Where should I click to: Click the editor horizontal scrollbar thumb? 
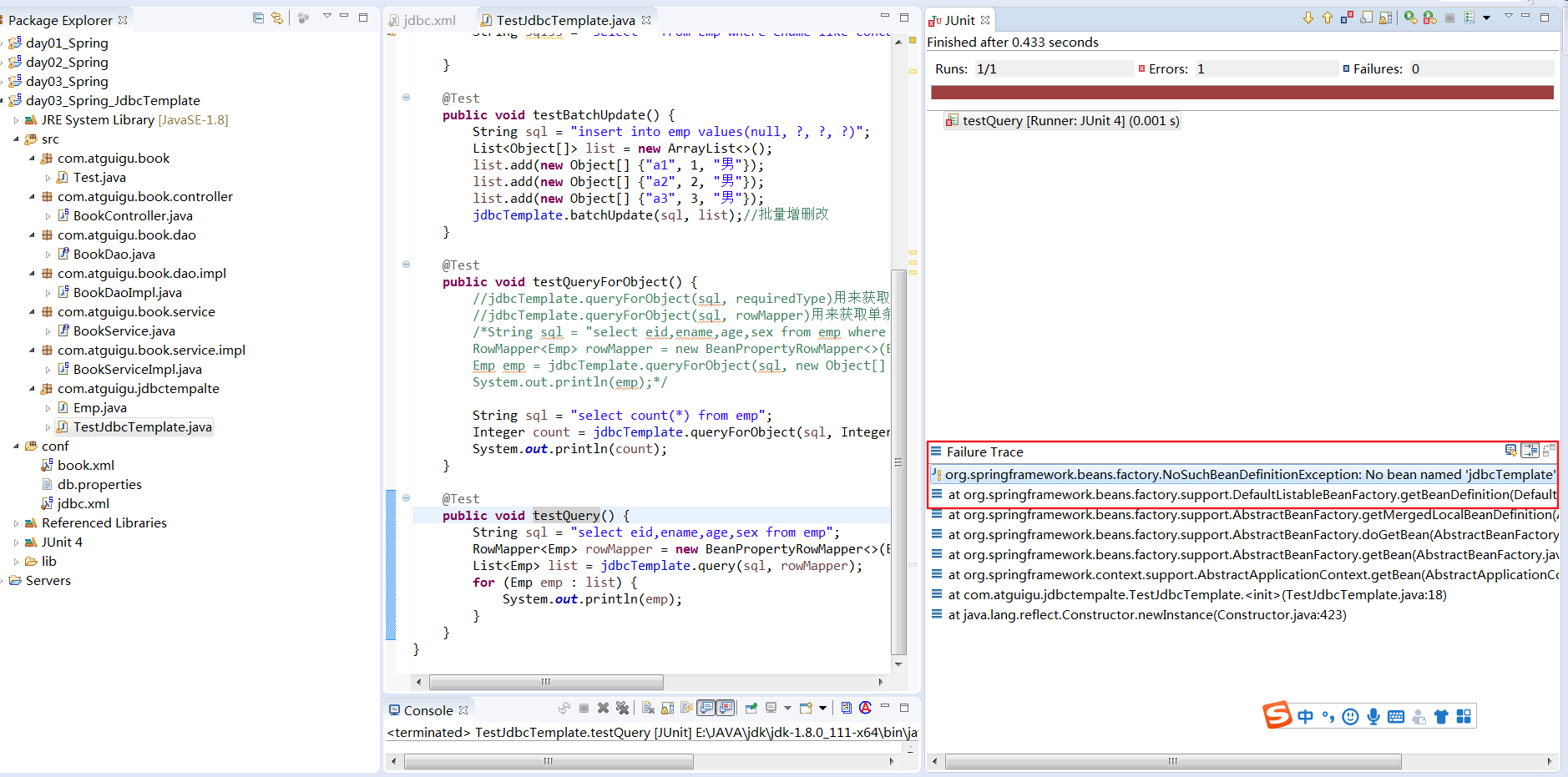click(x=546, y=682)
